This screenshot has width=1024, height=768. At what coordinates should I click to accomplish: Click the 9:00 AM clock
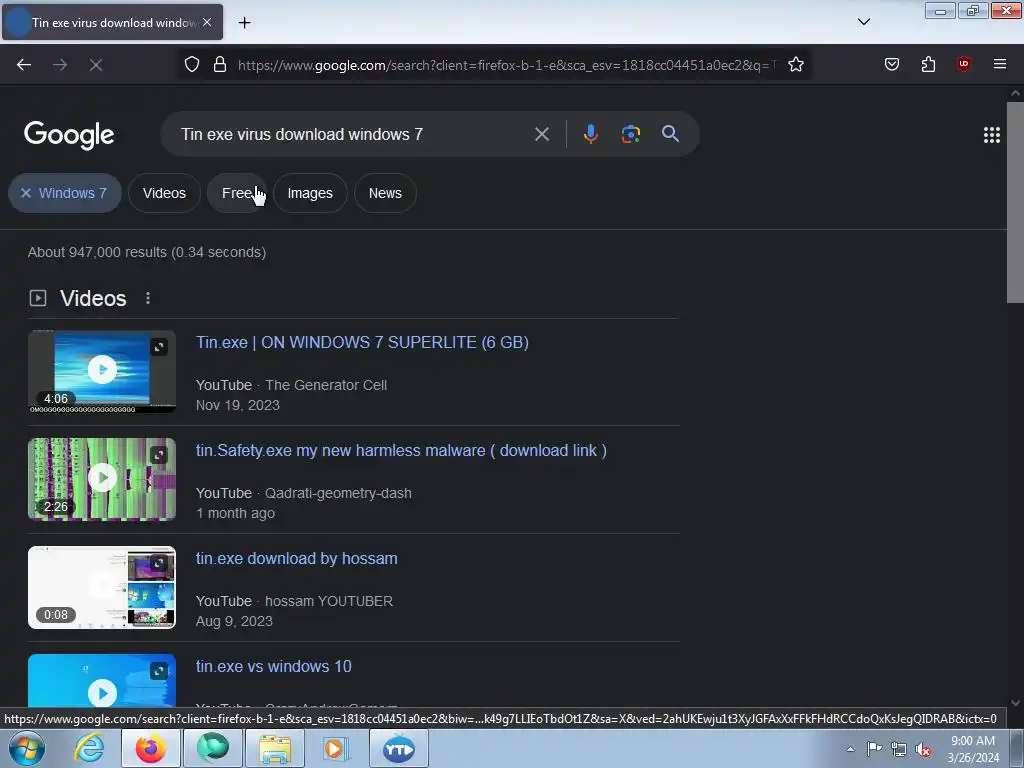(973, 741)
